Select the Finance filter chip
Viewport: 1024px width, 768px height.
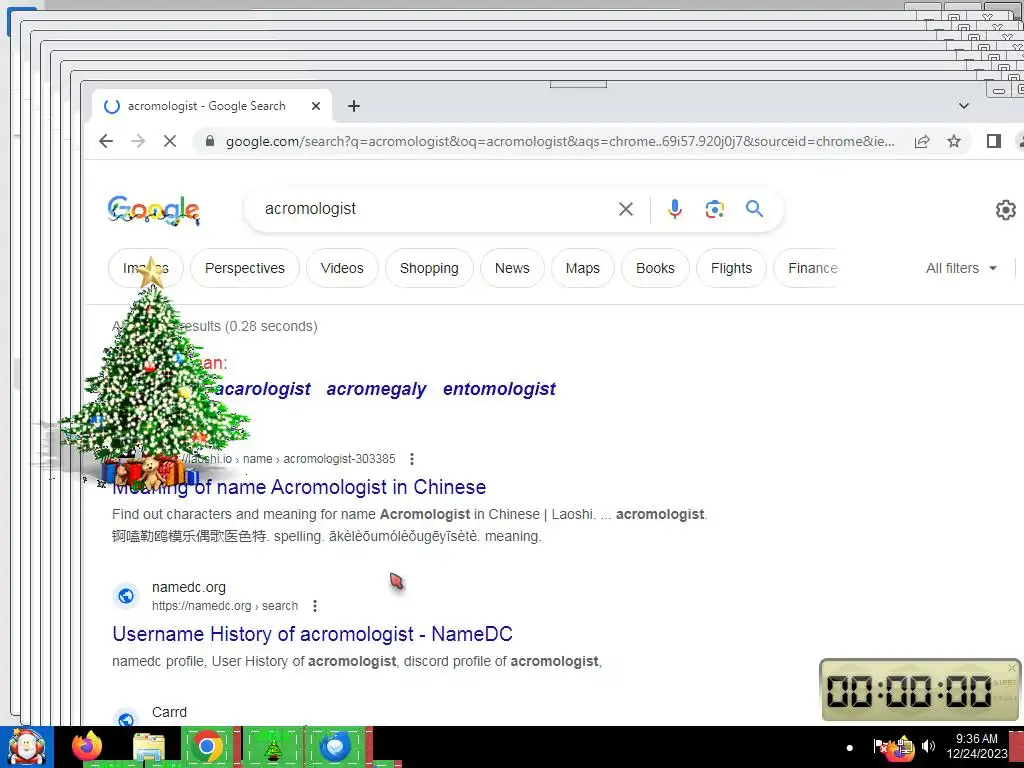(x=808, y=268)
